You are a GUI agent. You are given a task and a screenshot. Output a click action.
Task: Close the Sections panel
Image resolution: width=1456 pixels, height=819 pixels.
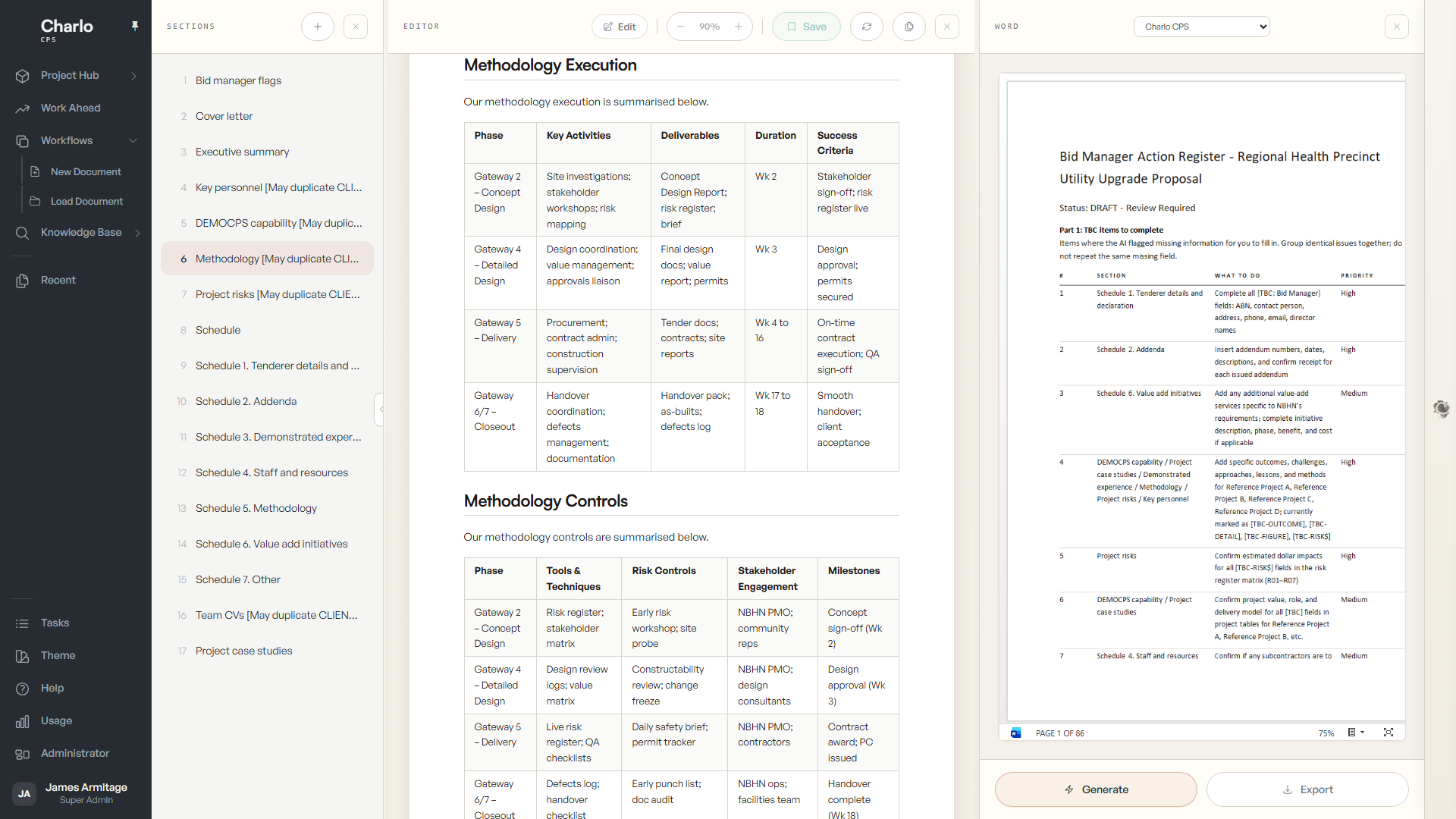click(356, 27)
